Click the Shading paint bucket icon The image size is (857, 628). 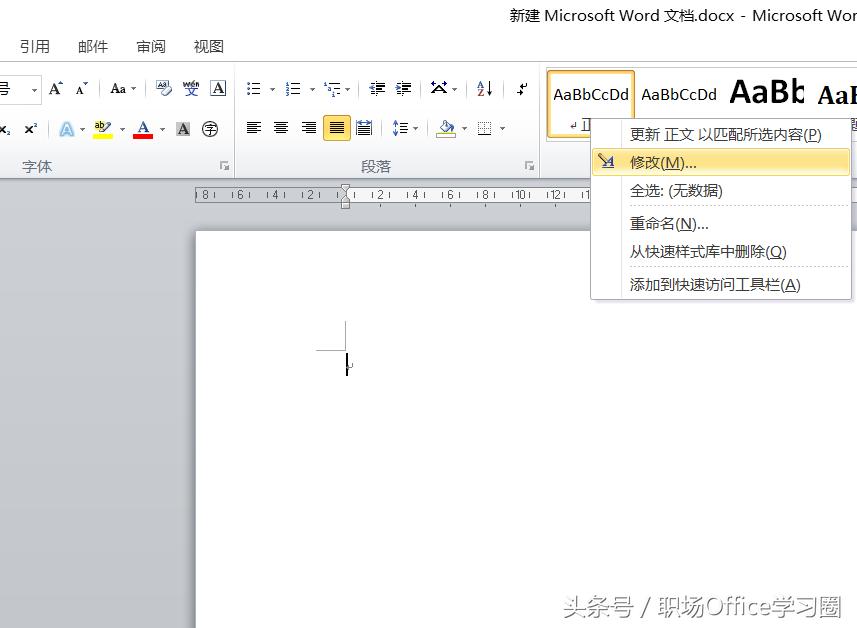(x=445, y=128)
